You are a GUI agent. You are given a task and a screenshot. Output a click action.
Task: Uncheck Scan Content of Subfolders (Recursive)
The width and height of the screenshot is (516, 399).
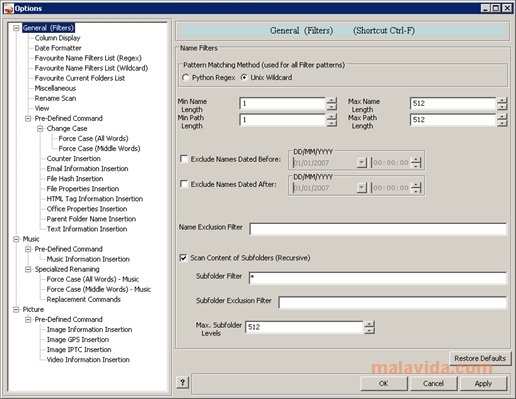183,258
